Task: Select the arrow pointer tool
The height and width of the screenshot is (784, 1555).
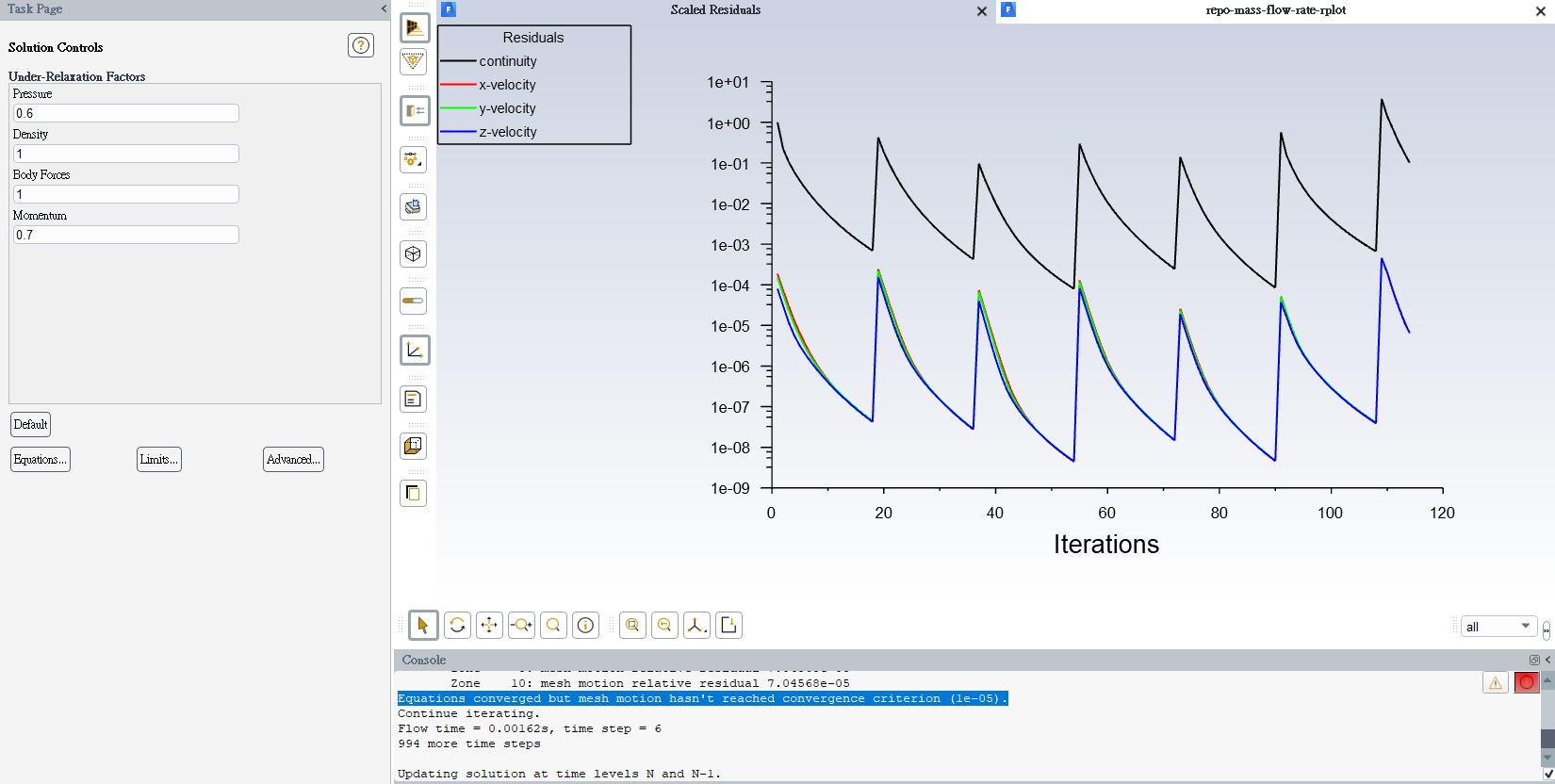Action: pos(423,625)
